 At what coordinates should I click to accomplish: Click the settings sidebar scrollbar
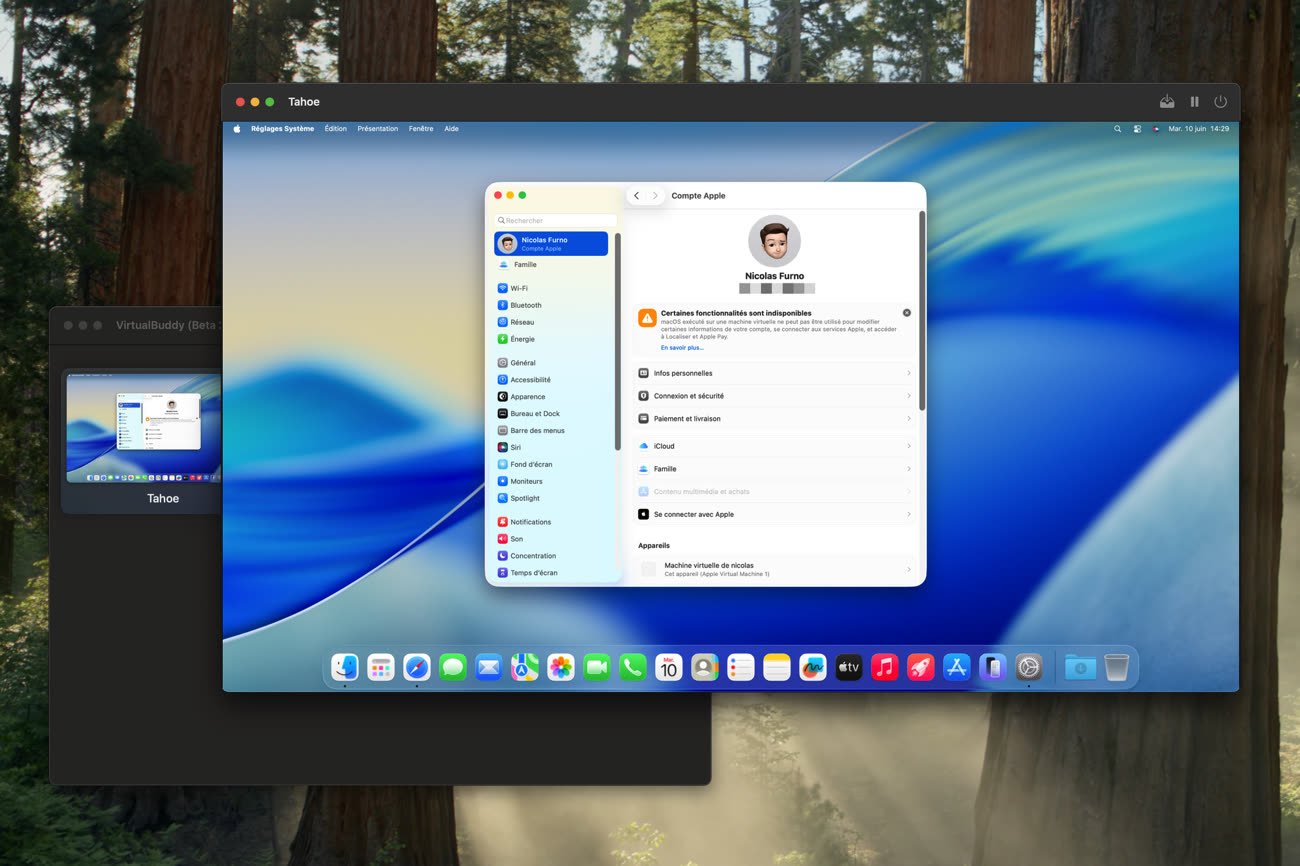[617, 341]
